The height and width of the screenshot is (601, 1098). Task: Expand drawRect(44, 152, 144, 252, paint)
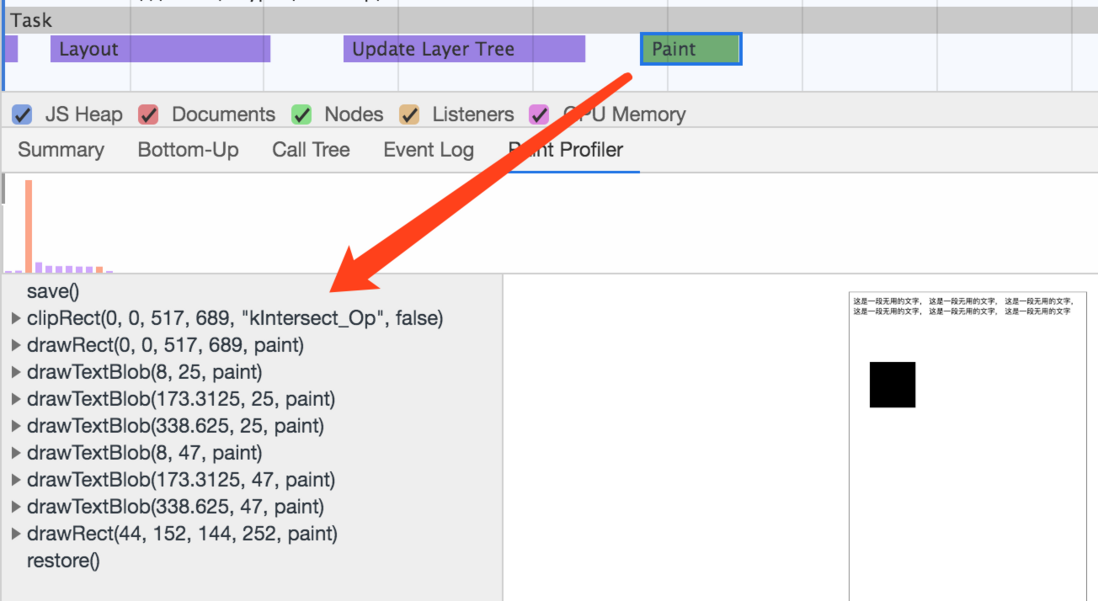pyautogui.click(x=16, y=534)
